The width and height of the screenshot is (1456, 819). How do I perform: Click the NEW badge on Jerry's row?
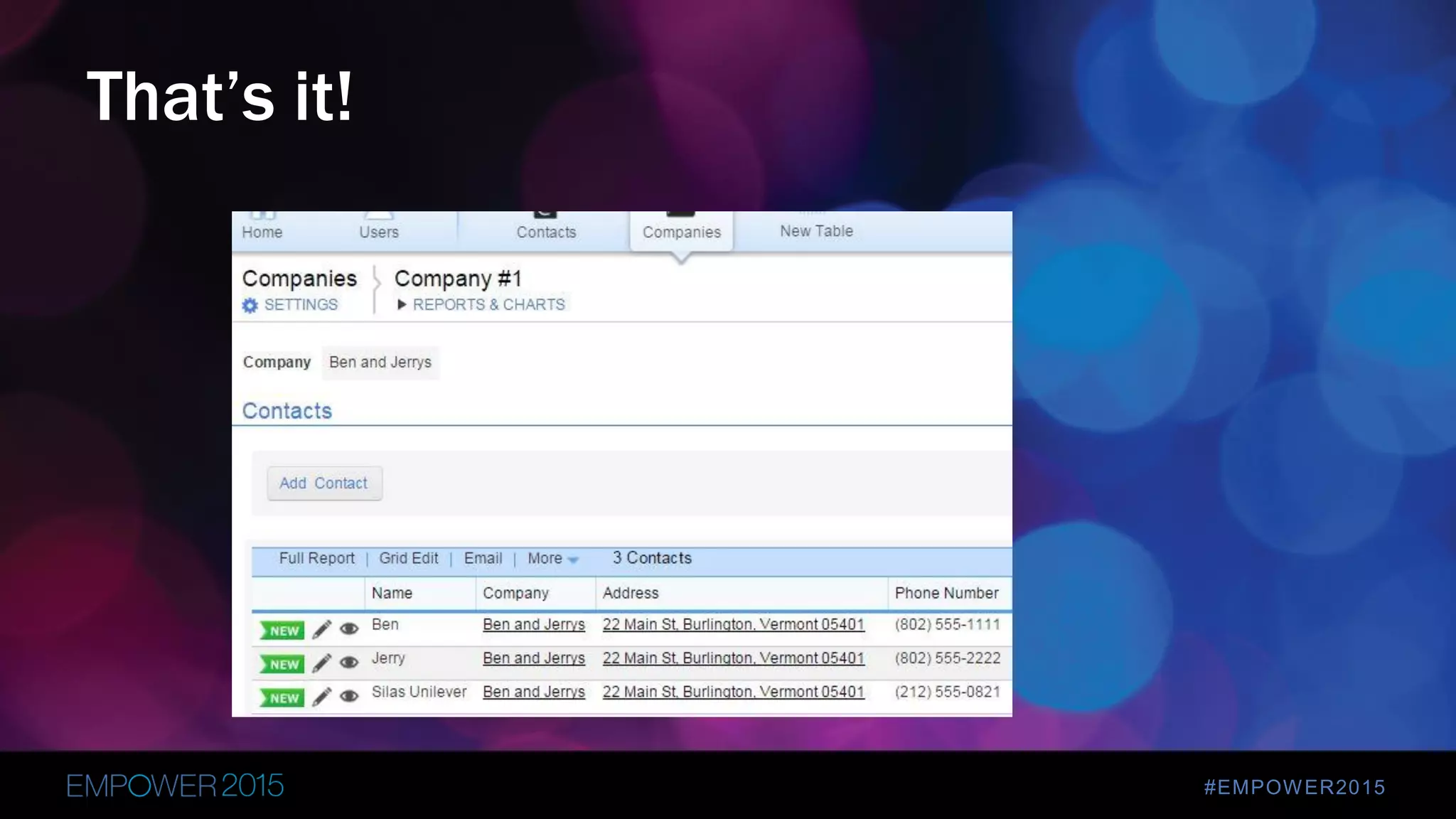coord(282,664)
